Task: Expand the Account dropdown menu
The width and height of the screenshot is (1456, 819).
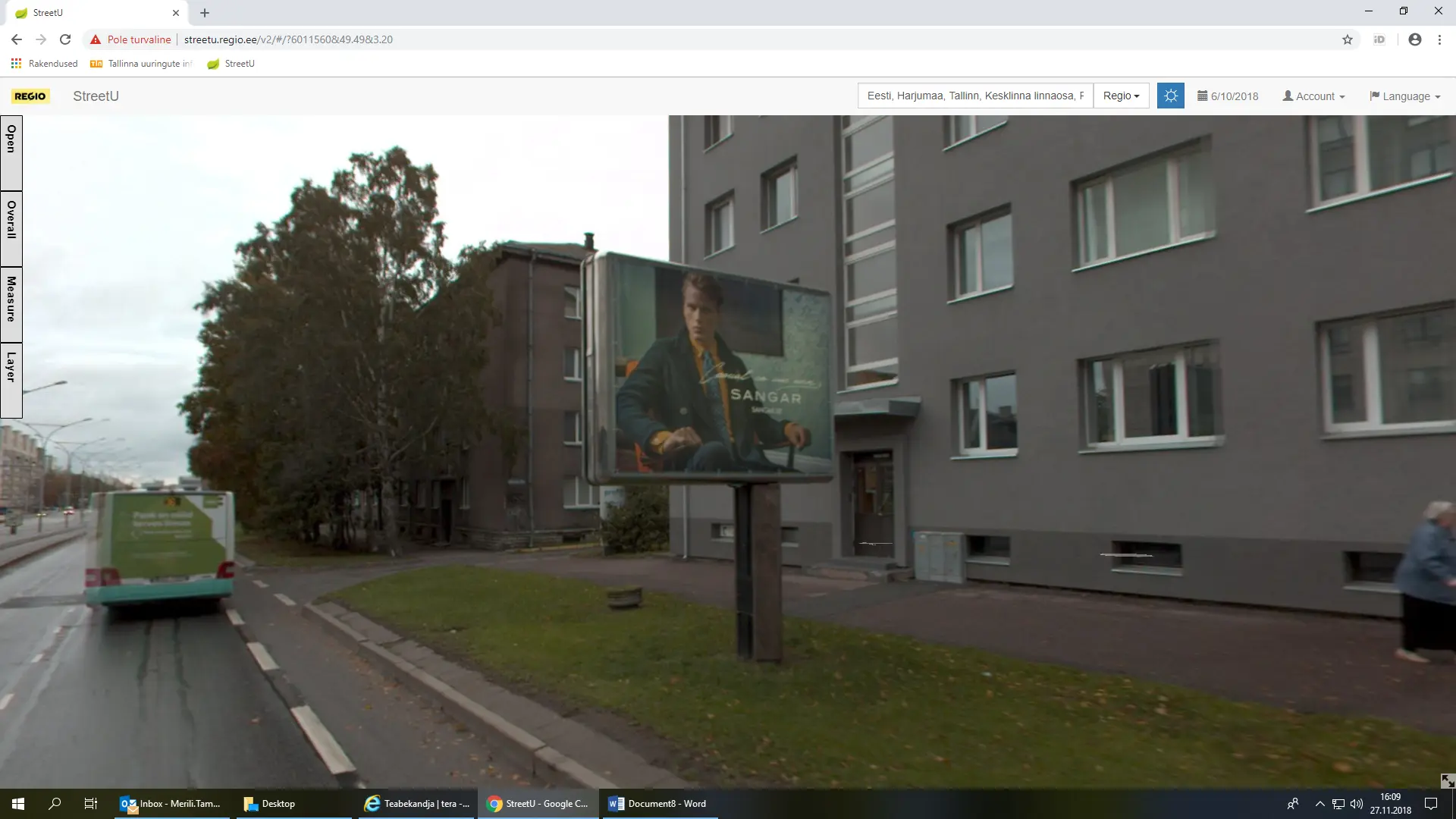Action: pos(1313,96)
